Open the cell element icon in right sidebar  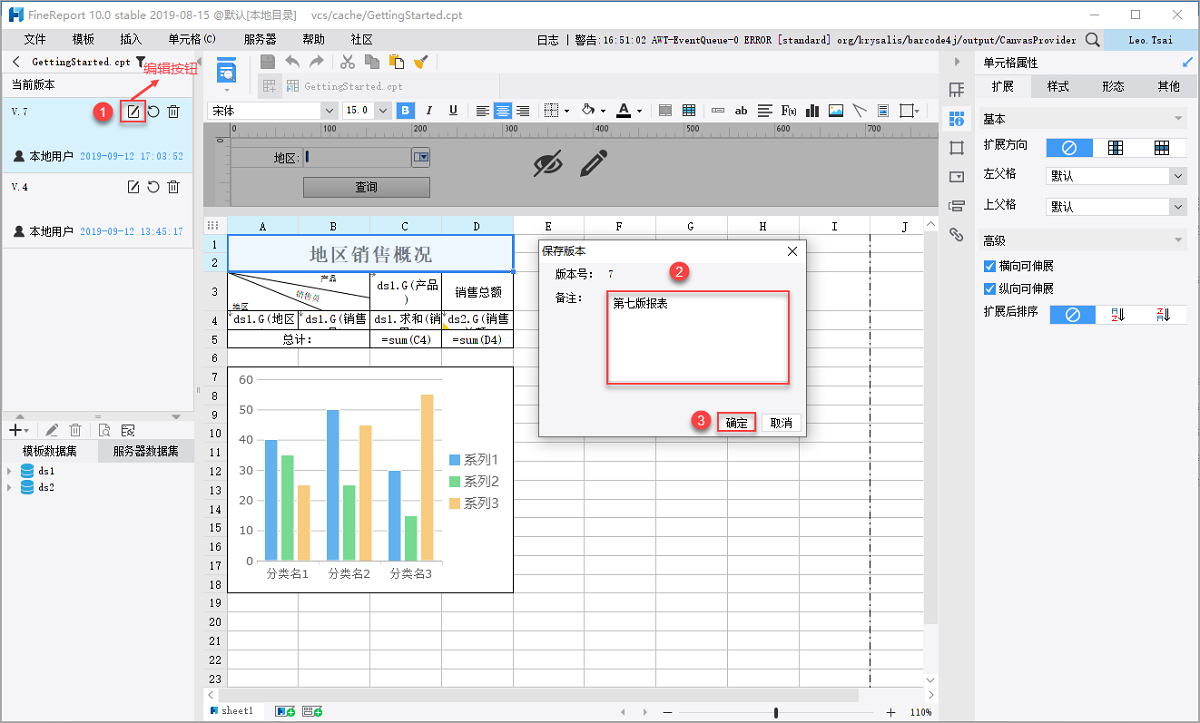(956, 90)
